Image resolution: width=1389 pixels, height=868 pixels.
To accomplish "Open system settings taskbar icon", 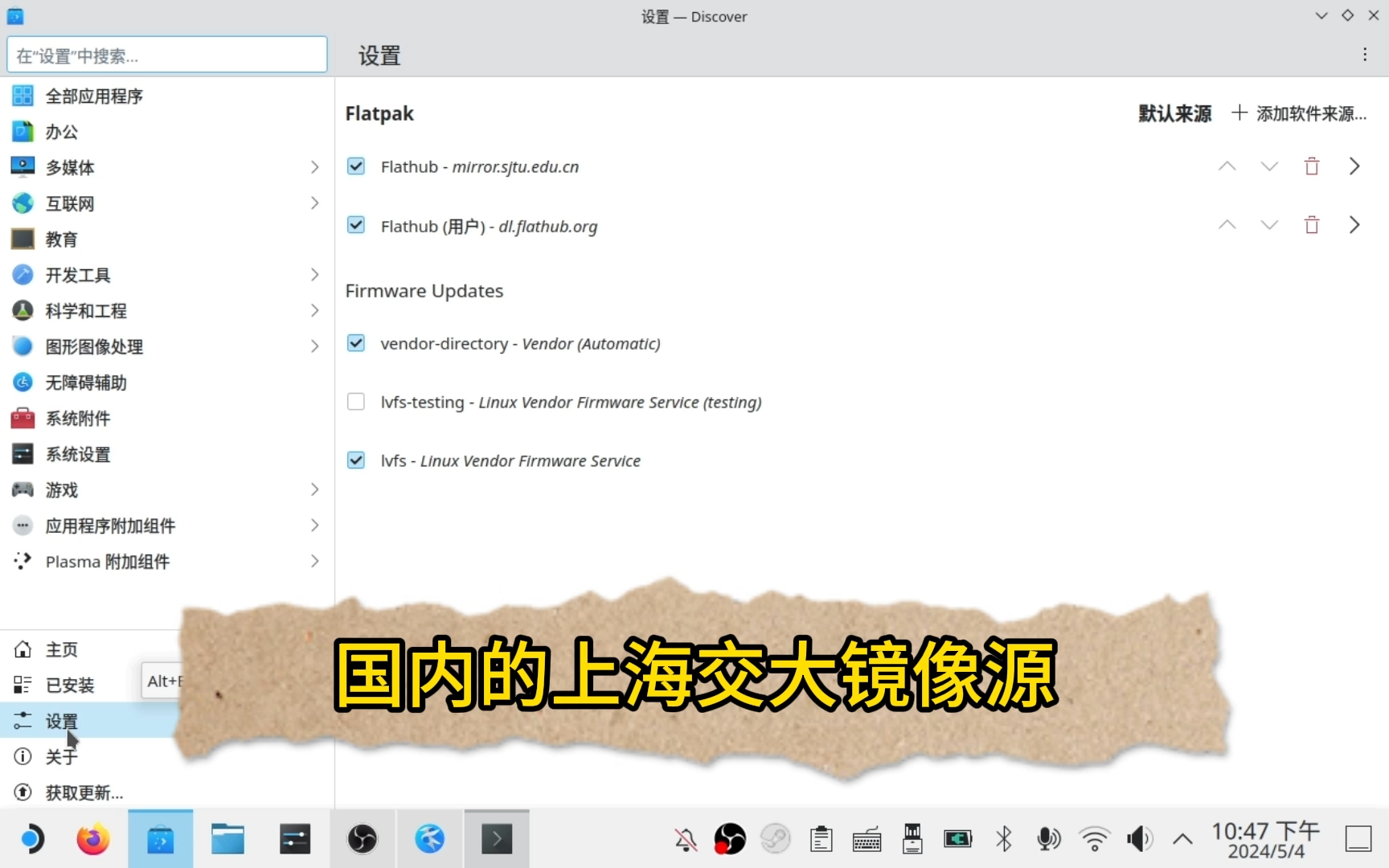I will click(x=295, y=839).
